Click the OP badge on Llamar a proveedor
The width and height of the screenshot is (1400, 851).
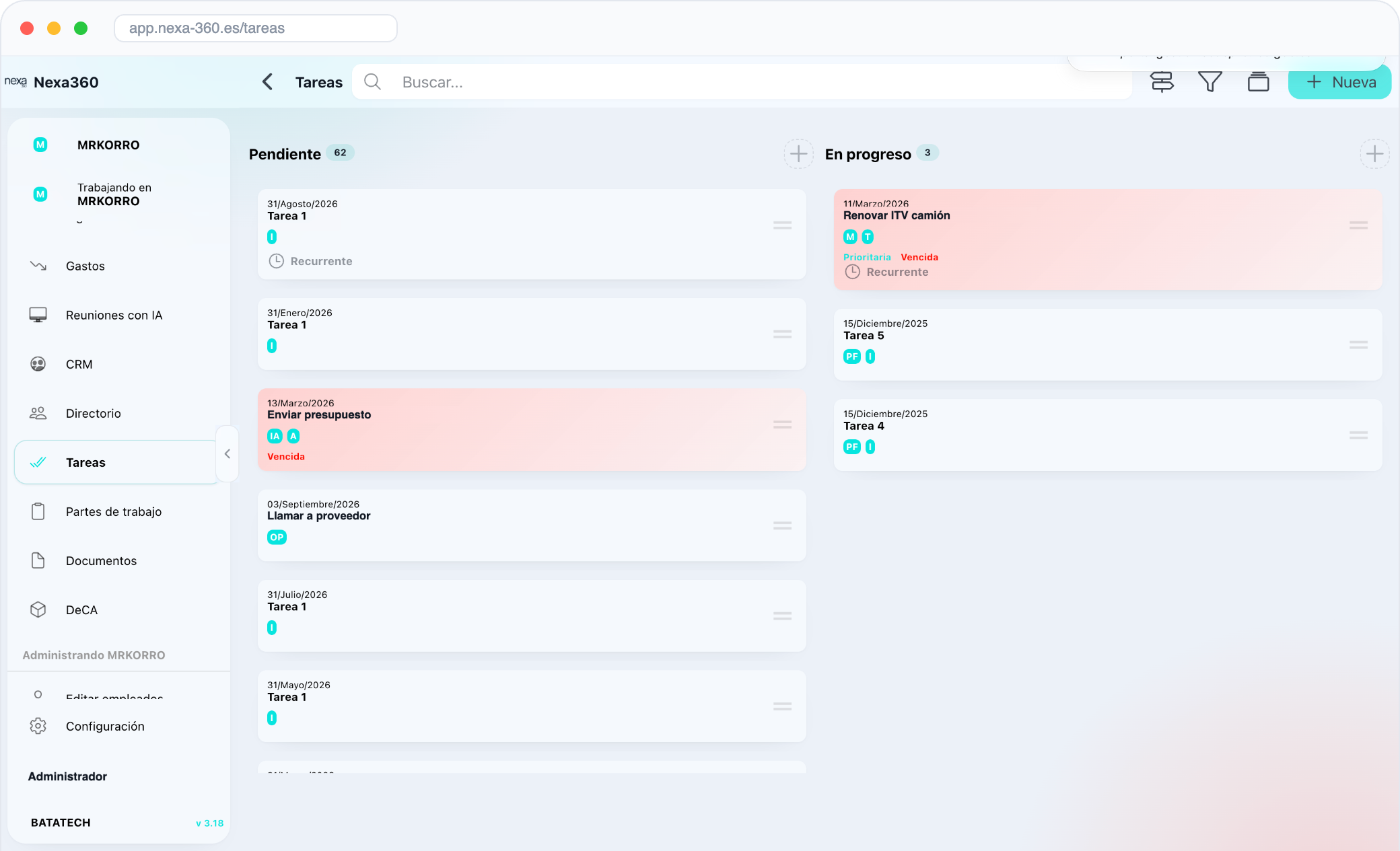(x=277, y=537)
